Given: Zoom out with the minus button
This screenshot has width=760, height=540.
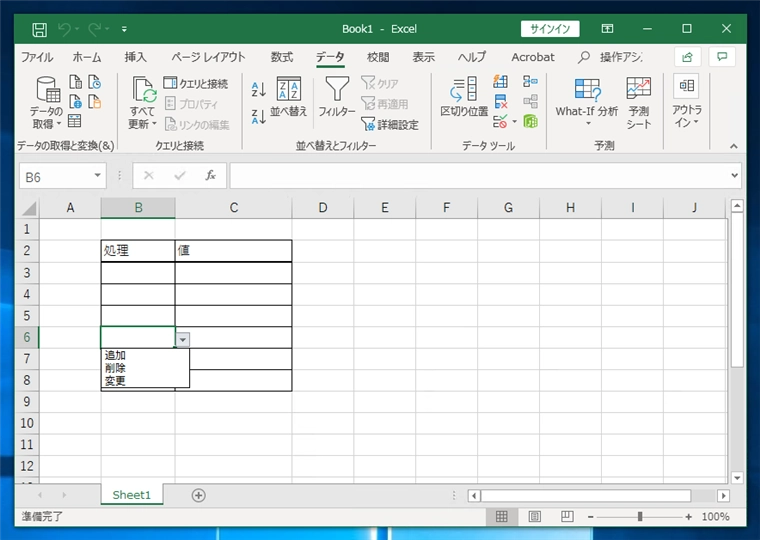Looking at the screenshot, I should click(x=590, y=517).
